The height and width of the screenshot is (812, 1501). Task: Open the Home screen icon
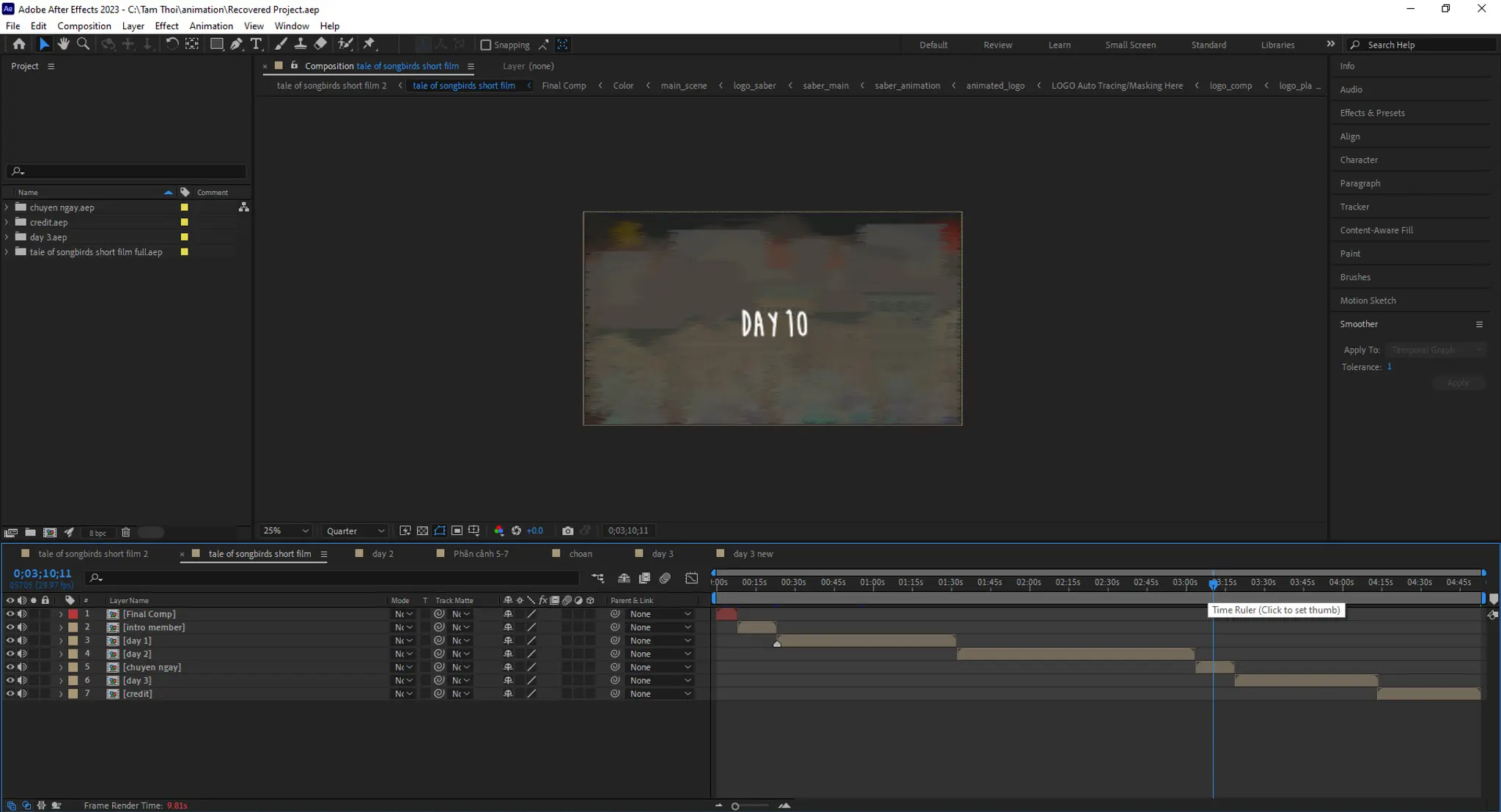19,44
